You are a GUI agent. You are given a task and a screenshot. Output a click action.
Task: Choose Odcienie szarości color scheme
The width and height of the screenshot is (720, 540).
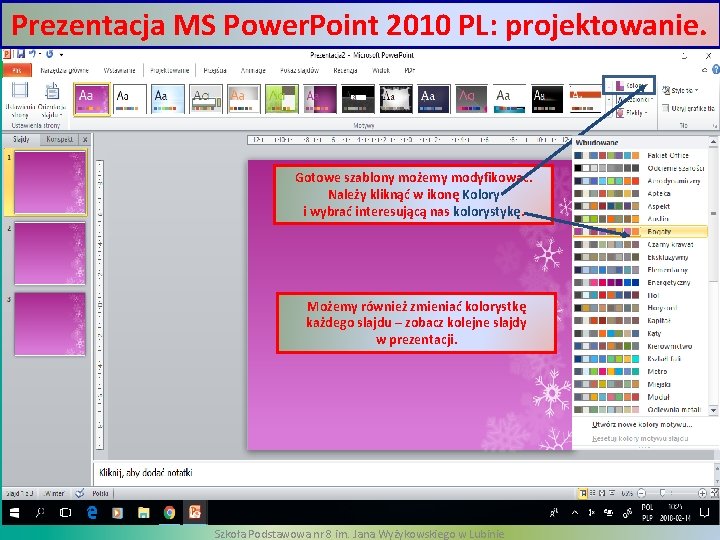pos(640,168)
